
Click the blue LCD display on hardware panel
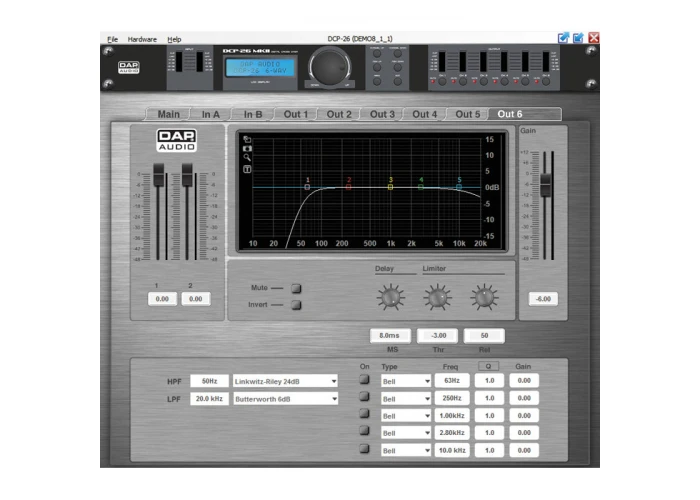click(x=260, y=68)
